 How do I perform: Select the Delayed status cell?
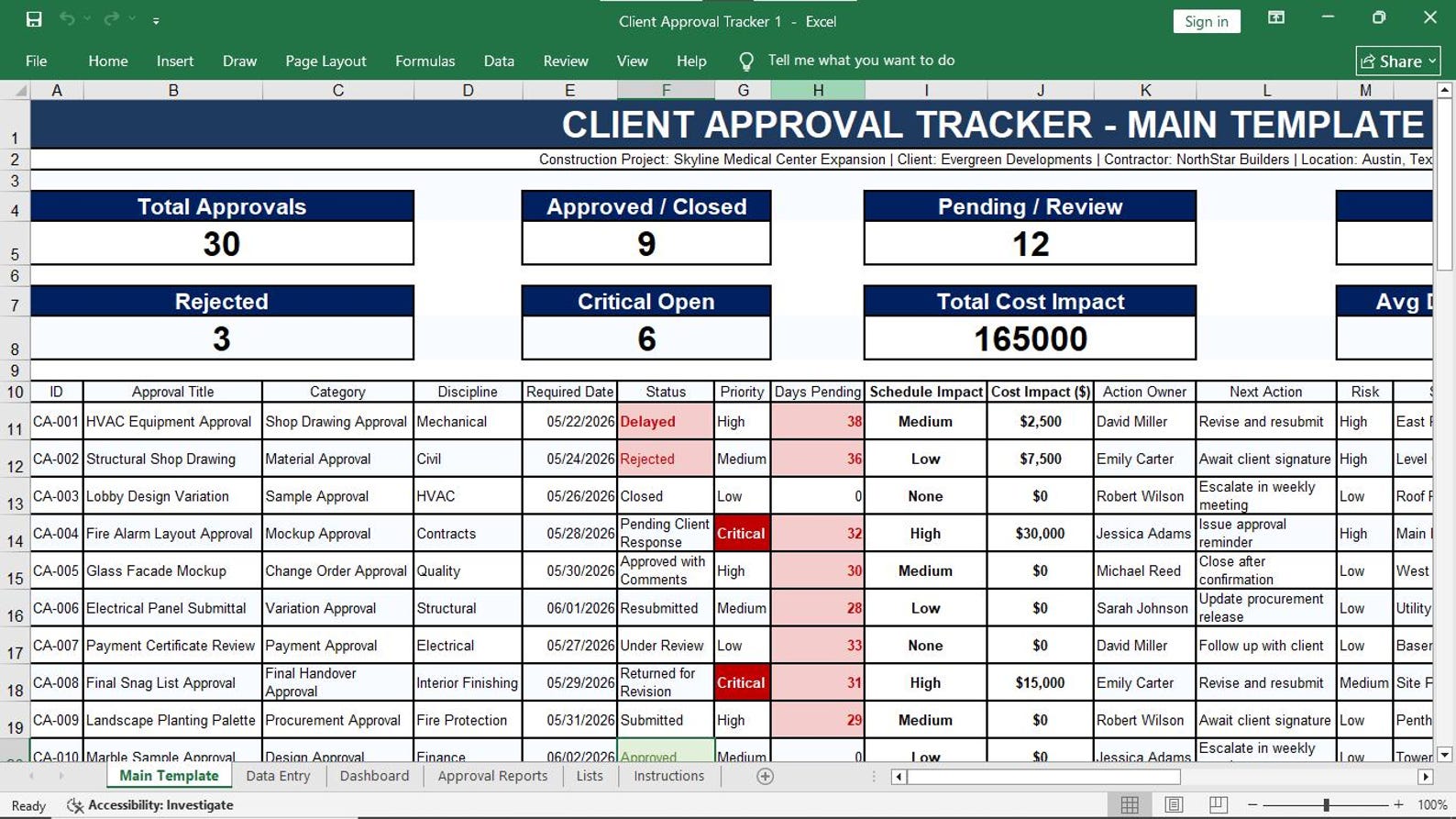(666, 422)
